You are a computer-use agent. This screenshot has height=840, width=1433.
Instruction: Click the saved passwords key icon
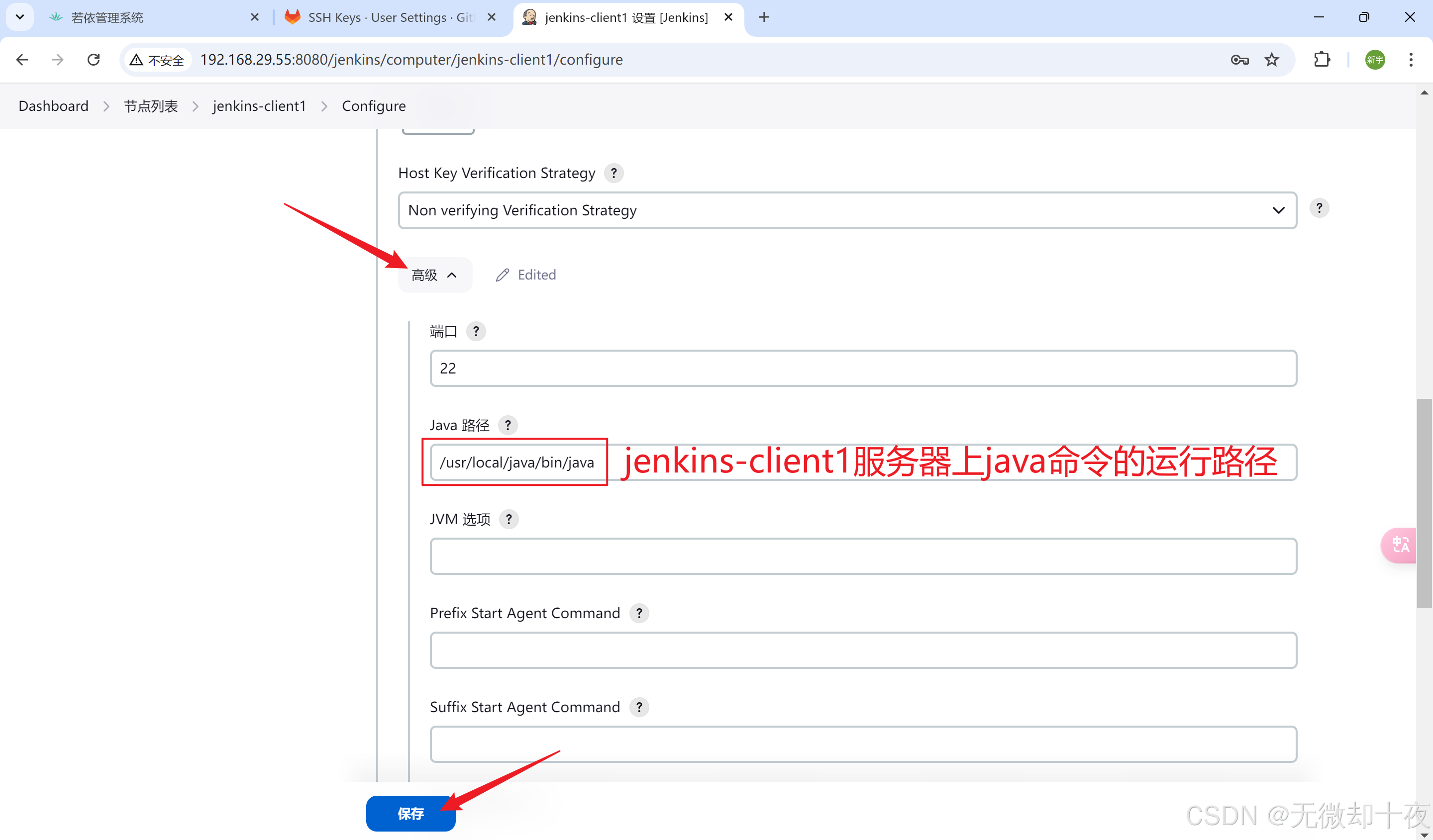(1239, 60)
